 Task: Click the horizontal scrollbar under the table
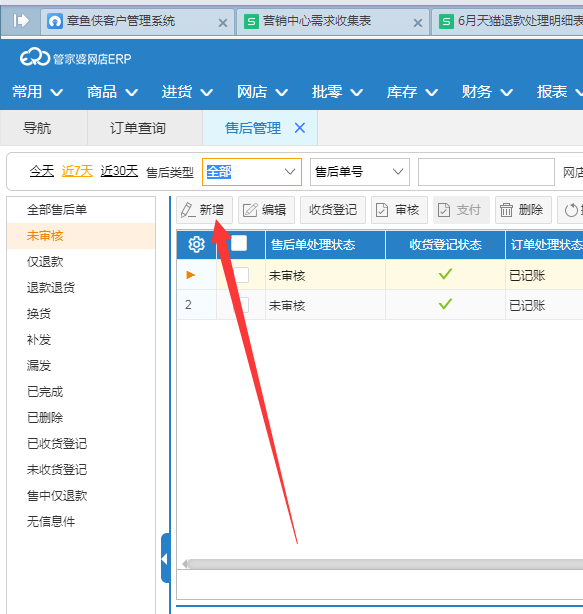tap(384, 564)
